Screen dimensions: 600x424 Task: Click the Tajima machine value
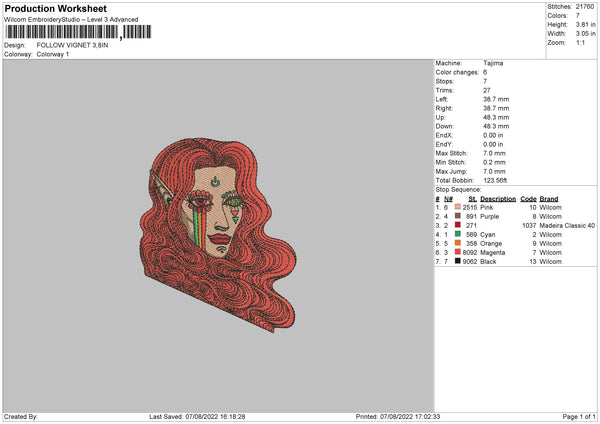click(493, 63)
